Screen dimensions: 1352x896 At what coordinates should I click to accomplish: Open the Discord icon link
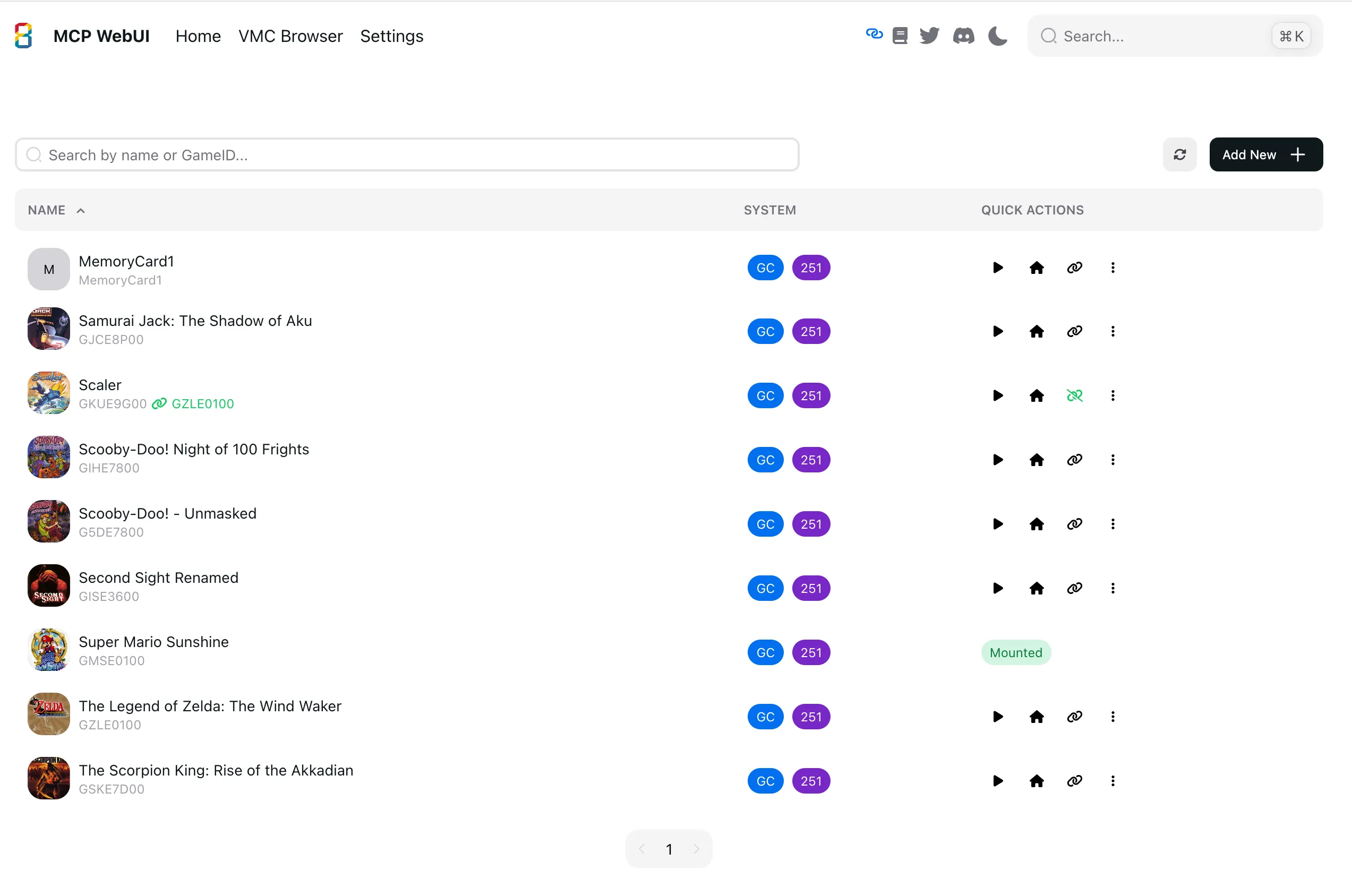click(x=963, y=36)
